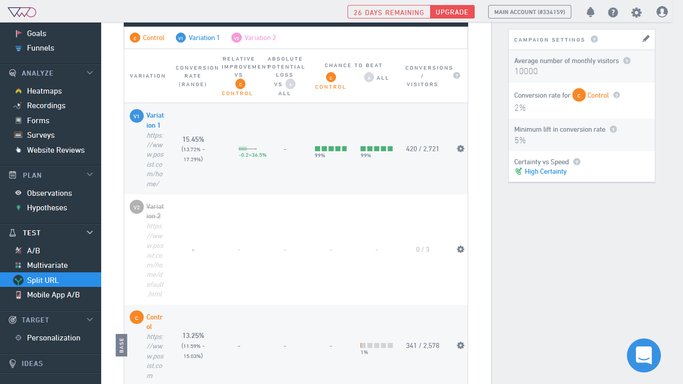
Task: Click grey All icon under Chance to Beat
Action: tap(369, 77)
